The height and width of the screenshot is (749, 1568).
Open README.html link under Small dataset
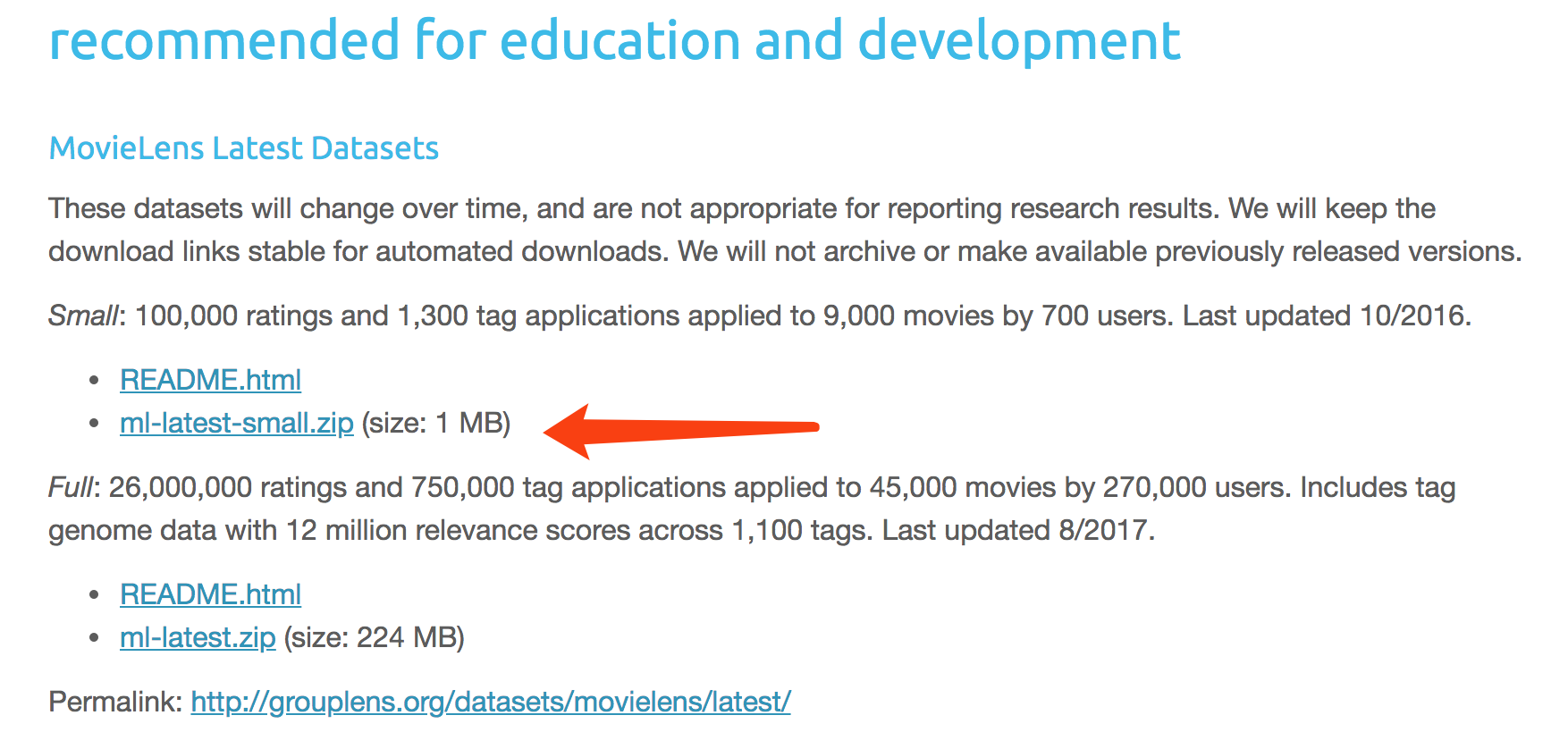210,380
